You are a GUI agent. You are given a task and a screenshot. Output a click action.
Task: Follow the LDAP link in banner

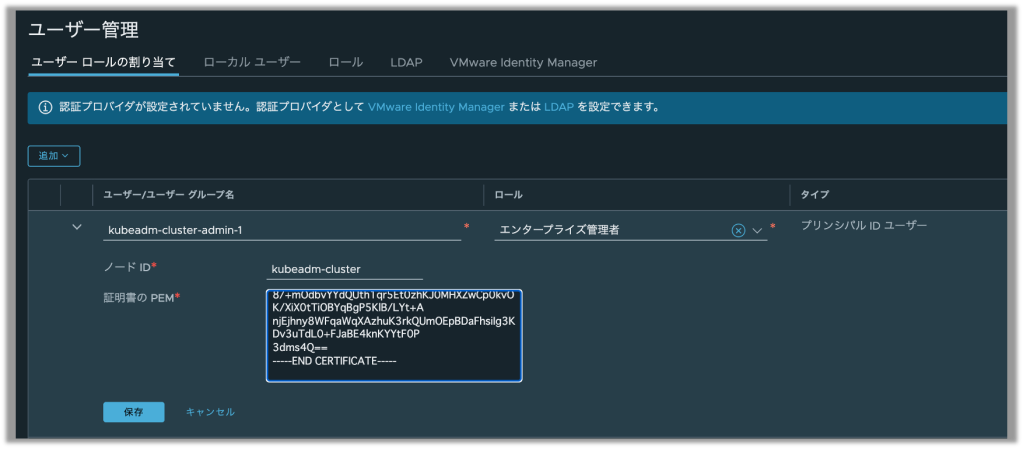tap(558, 107)
